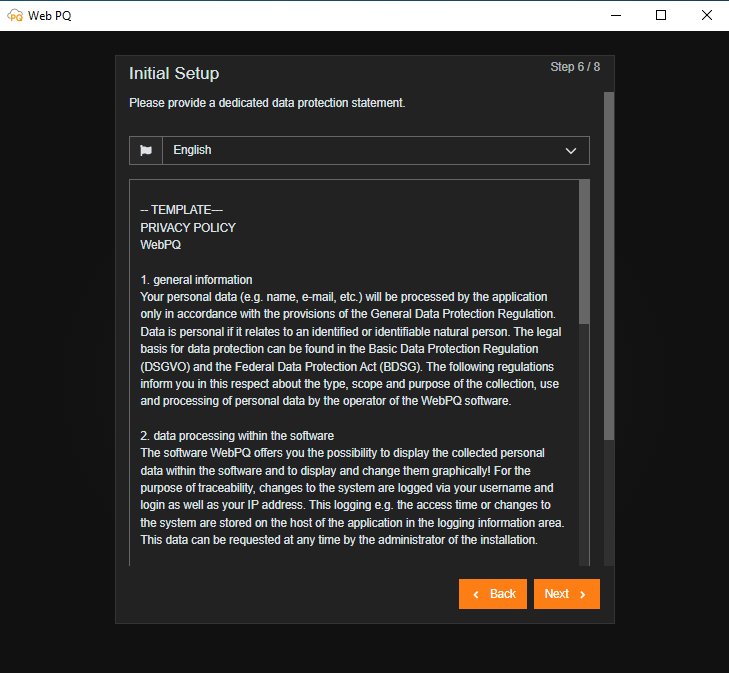Viewport: 729px width, 673px height.
Task: Maximize the Web PQ window
Action: click(661, 15)
